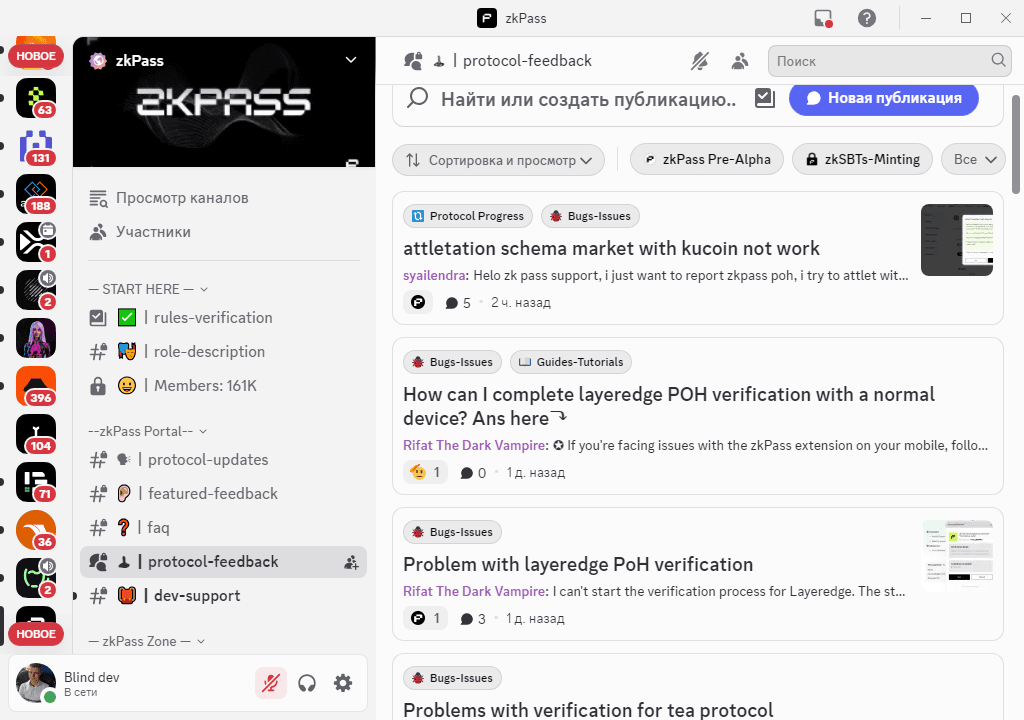Open the mark-as-read checkbox icon beside Новая публикация
The width and height of the screenshot is (1024, 720).
765,99
